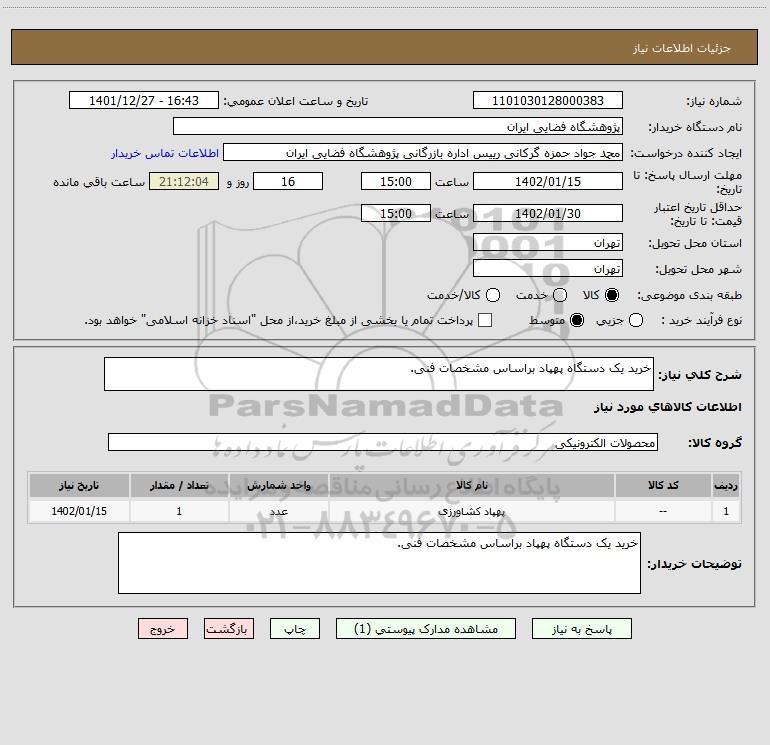This screenshot has height=745, width=770.
Task: Click the ساعت باقی مانده label
Action: [99, 182]
